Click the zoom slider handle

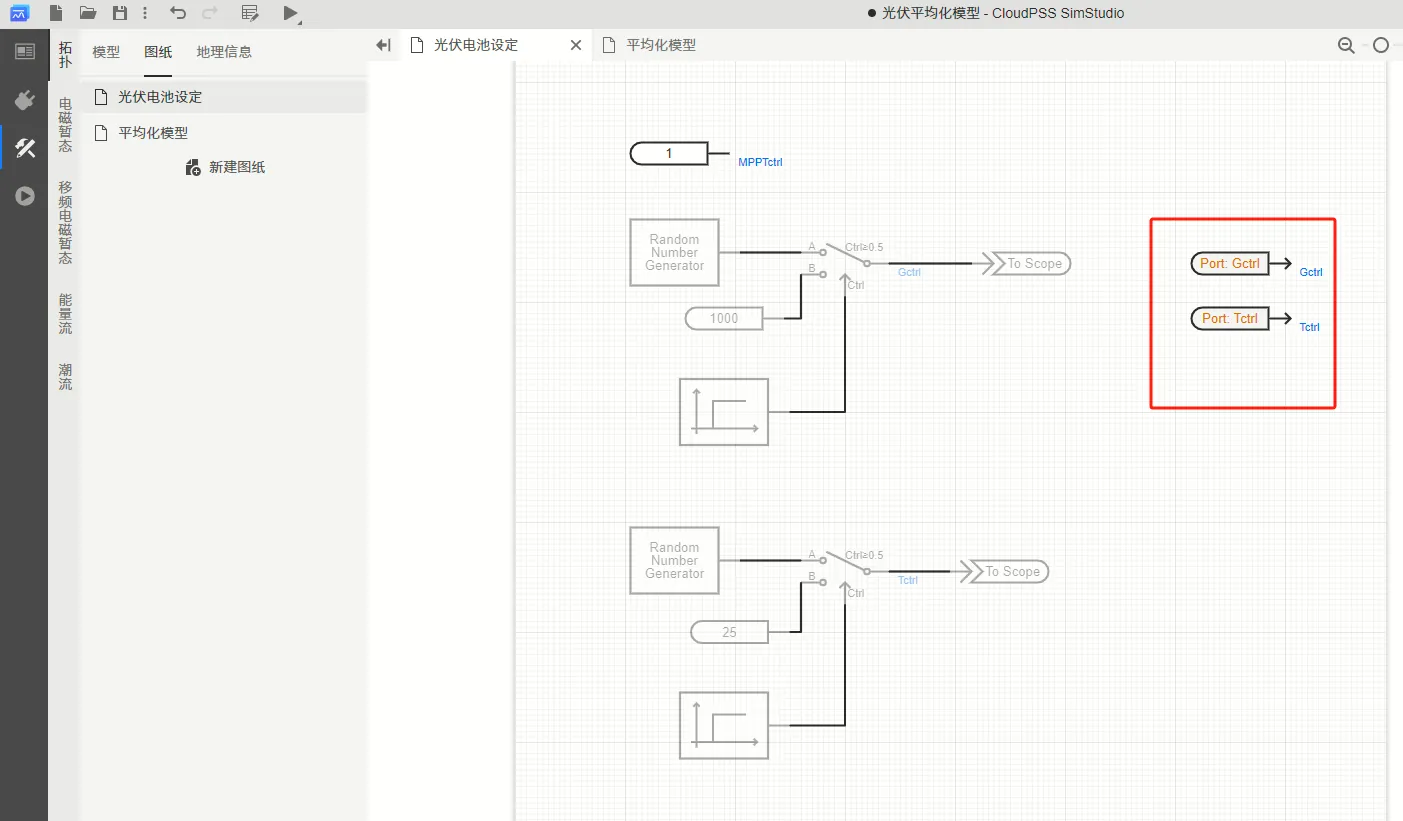point(1381,45)
